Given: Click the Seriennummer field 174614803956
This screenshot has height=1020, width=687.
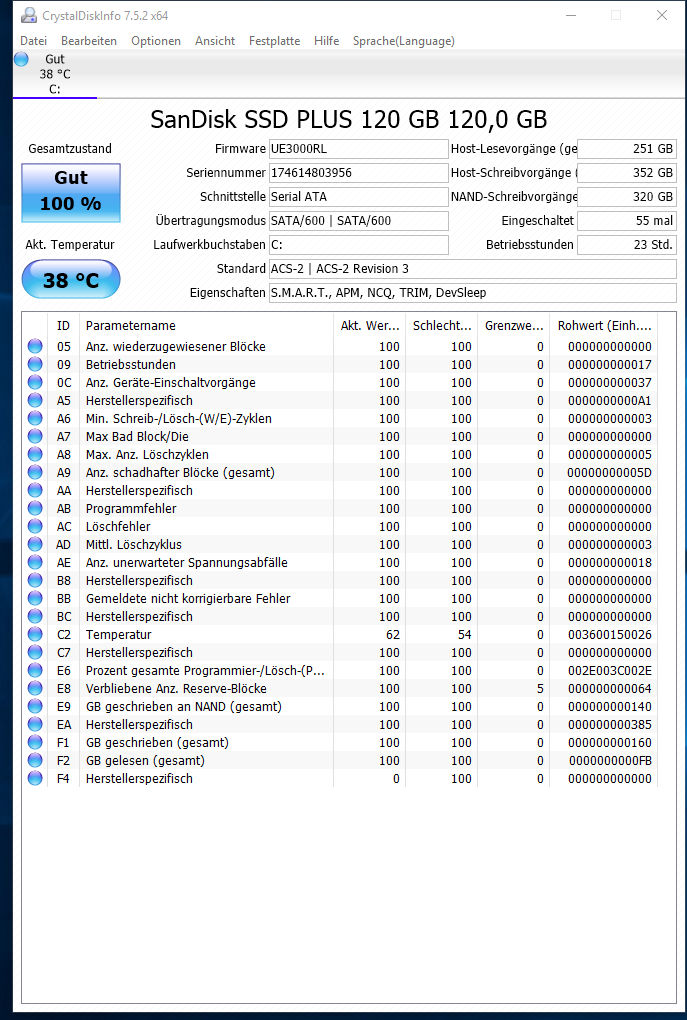Looking at the screenshot, I should [x=359, y=173].
